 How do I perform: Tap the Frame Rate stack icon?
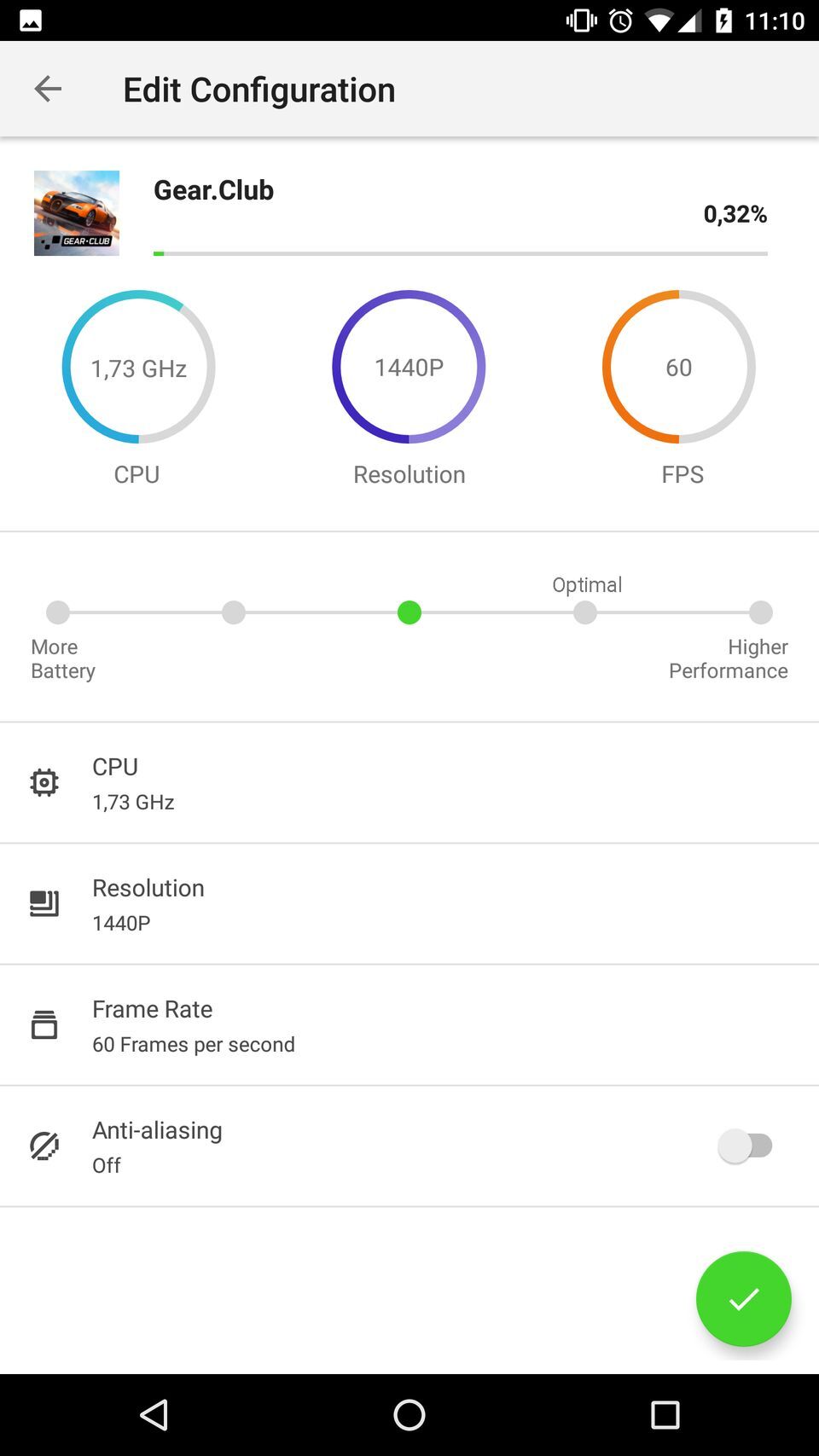44,1024
